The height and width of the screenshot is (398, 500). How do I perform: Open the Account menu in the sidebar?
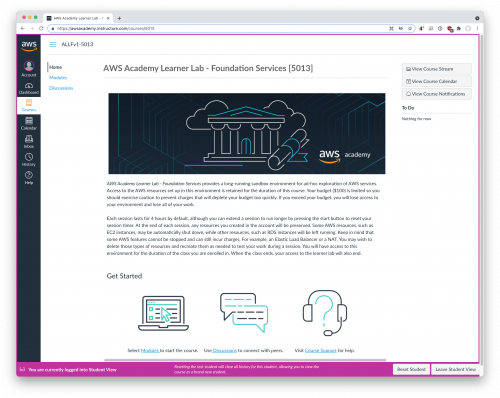[x=29, y=69]
